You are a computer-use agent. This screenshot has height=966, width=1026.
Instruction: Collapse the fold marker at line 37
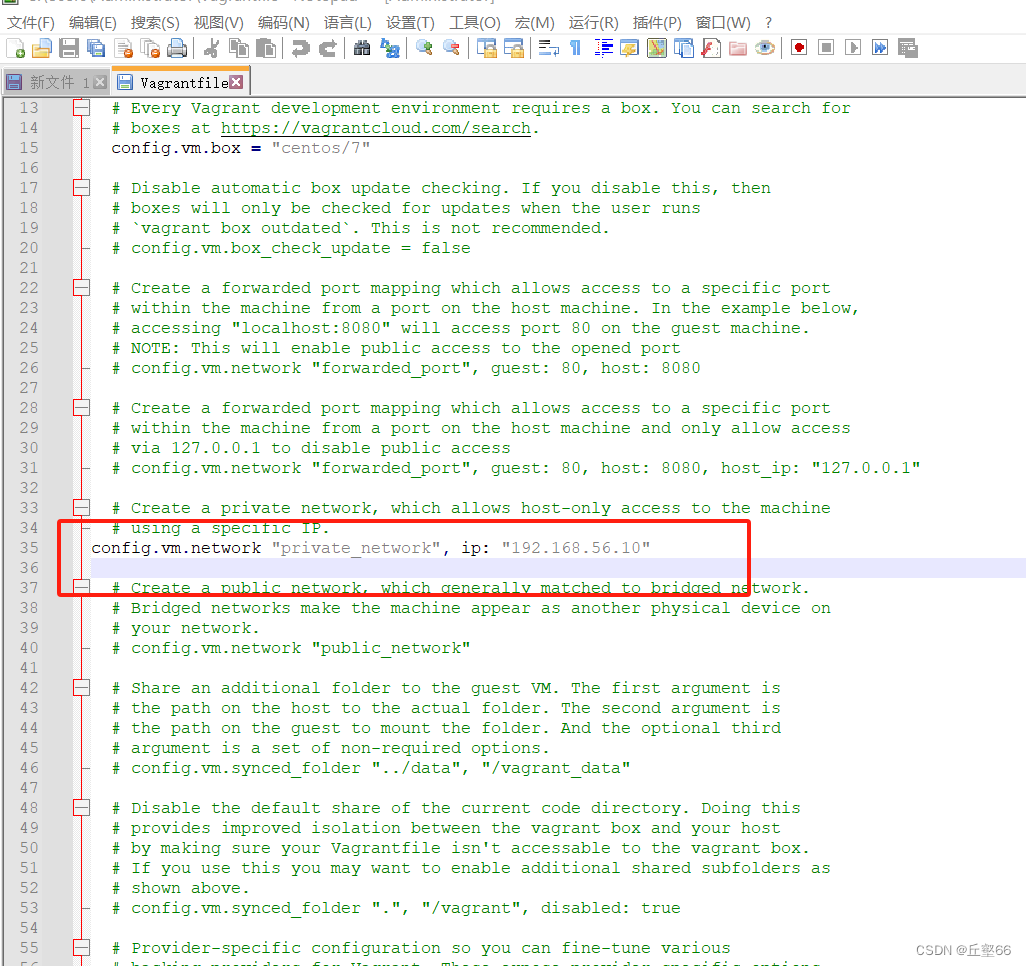tap(81, 587)
